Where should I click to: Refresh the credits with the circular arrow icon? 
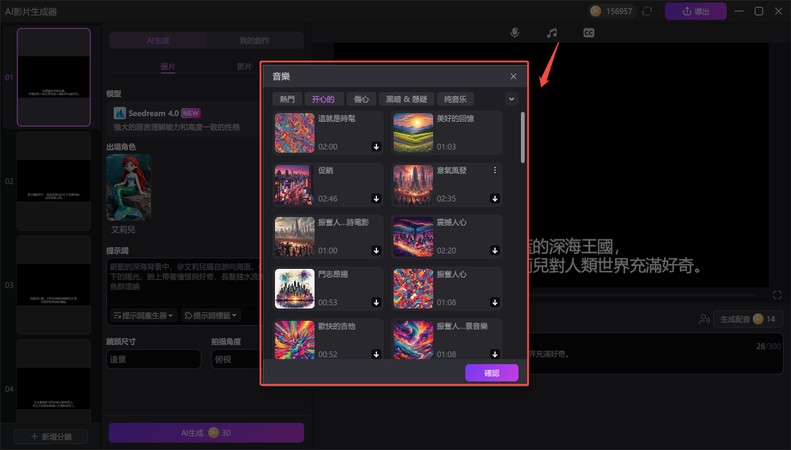coord(647,11)
